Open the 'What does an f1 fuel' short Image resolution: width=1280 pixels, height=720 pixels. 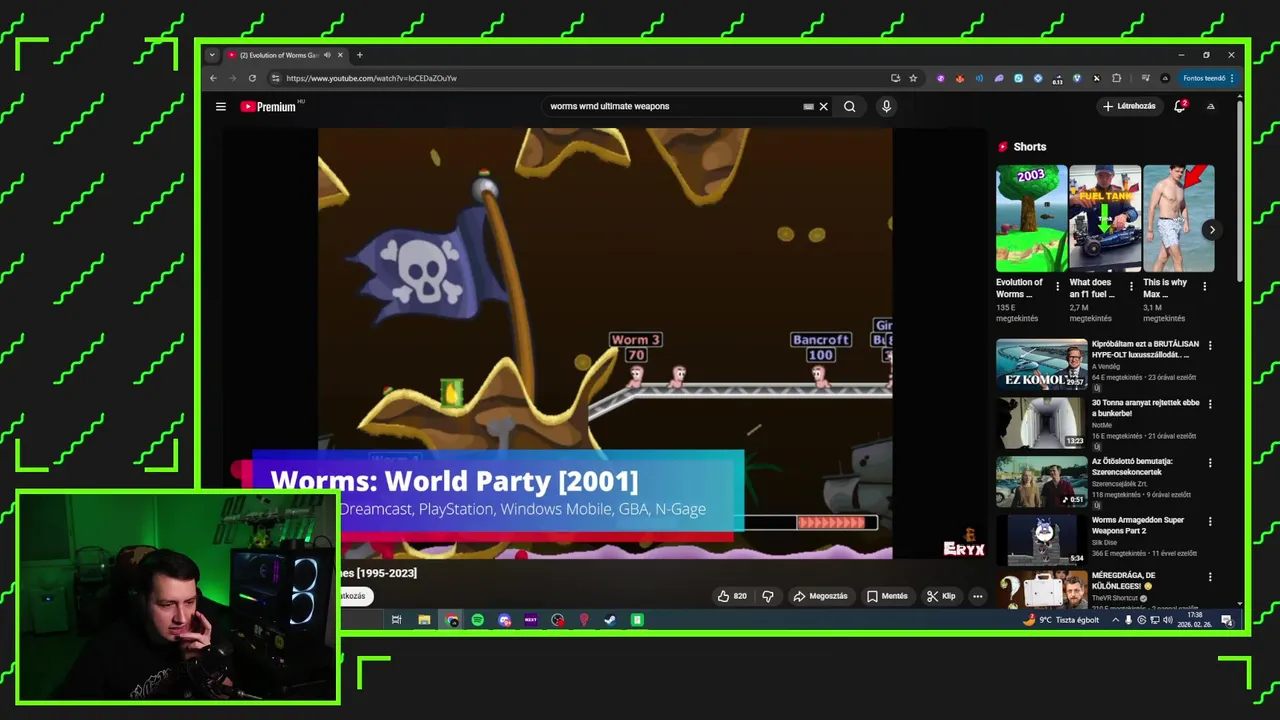pos(1104,219)
